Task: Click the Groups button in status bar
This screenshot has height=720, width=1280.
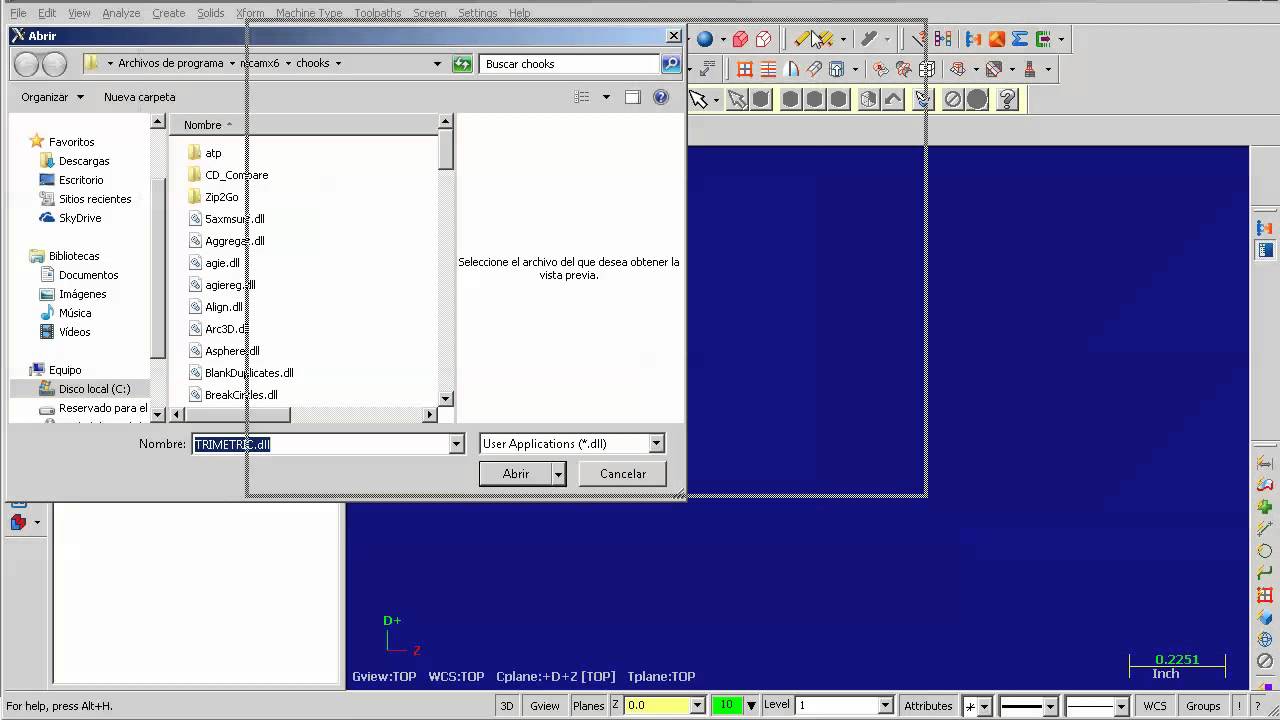Action: click(1203, 706)
